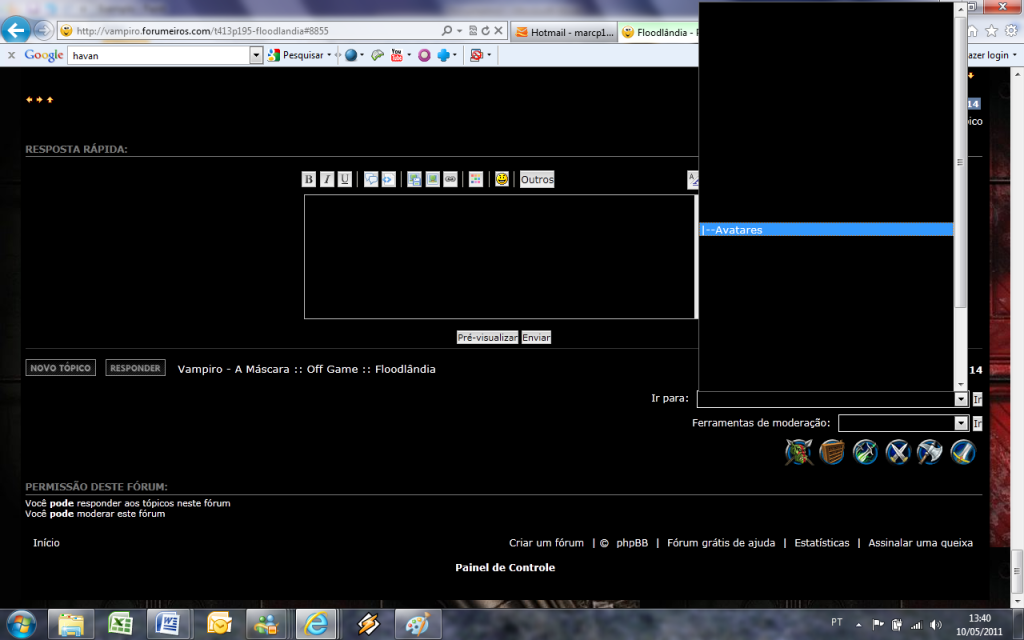This screenshot has height=640, width=1024.
Task: Open the Off Game breadcrumb link
Action: click(332, 369)
